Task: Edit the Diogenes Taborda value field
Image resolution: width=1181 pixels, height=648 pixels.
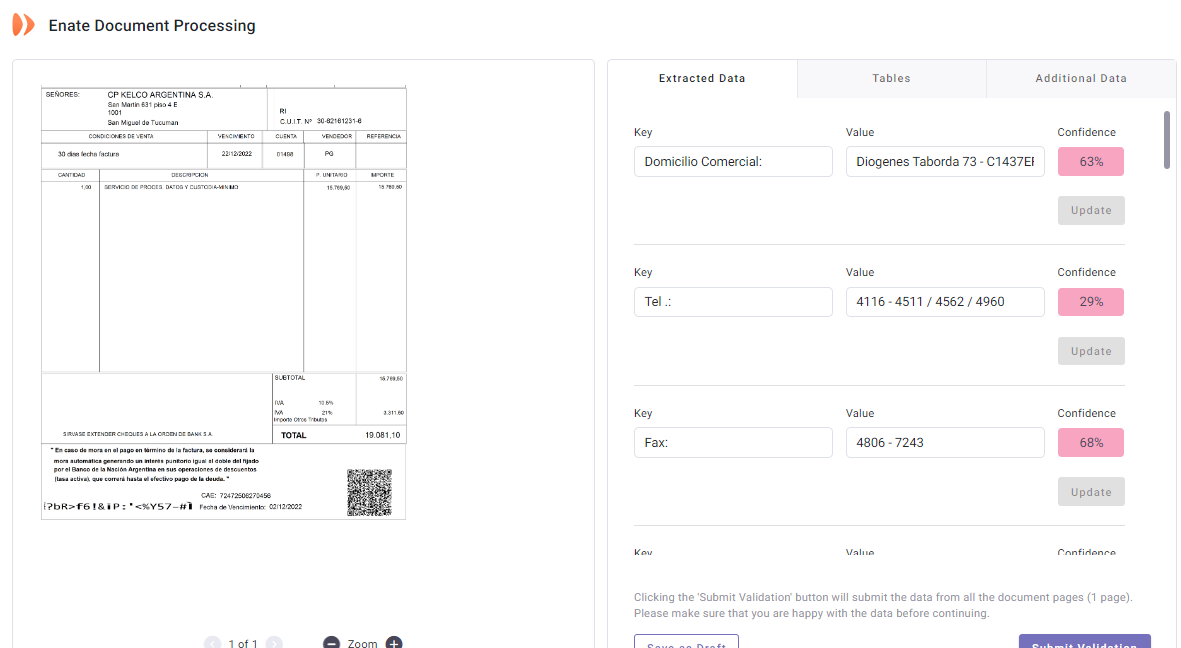Action: coord(945,162)
